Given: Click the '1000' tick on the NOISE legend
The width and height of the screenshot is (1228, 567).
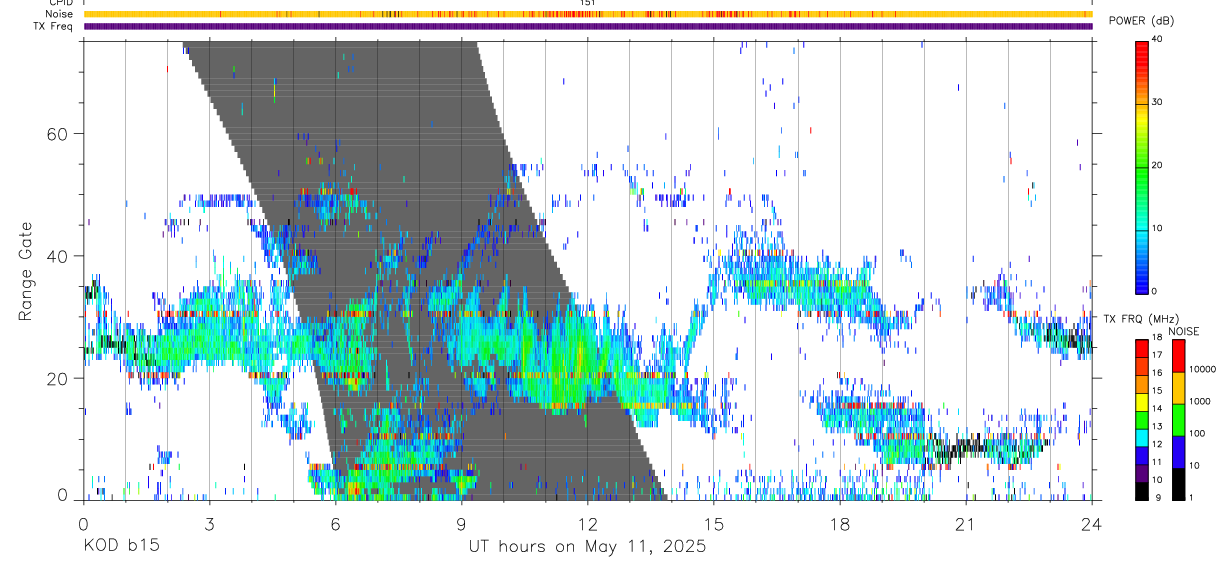Looking at the screenshot, I should click(x=1199, y=401).
